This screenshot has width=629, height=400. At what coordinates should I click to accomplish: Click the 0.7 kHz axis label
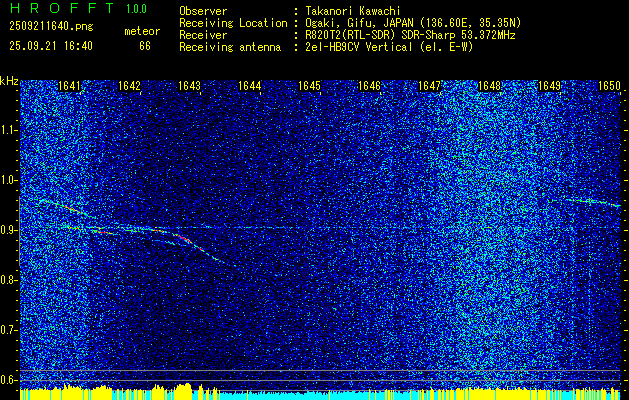8,330
